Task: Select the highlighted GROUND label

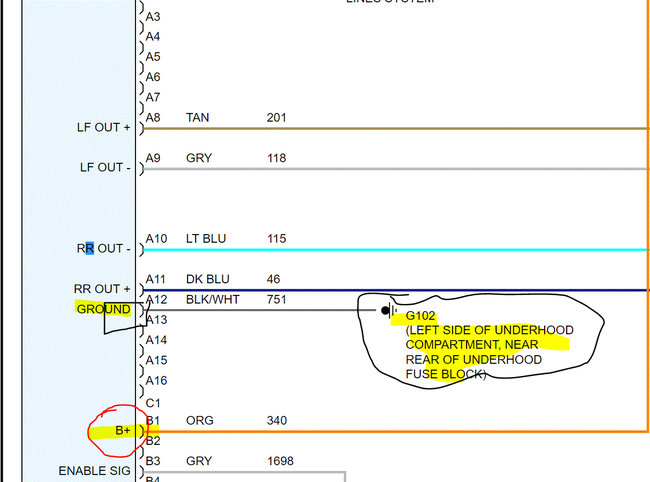Action: pyautogui.click(x=104, y=309)
